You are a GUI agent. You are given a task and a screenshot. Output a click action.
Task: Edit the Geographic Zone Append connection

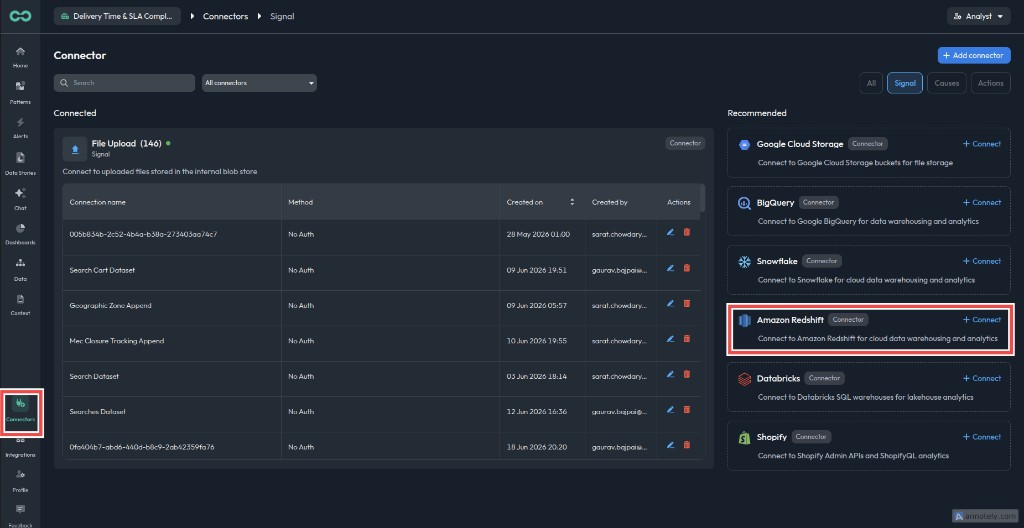[x=670, y=303]
